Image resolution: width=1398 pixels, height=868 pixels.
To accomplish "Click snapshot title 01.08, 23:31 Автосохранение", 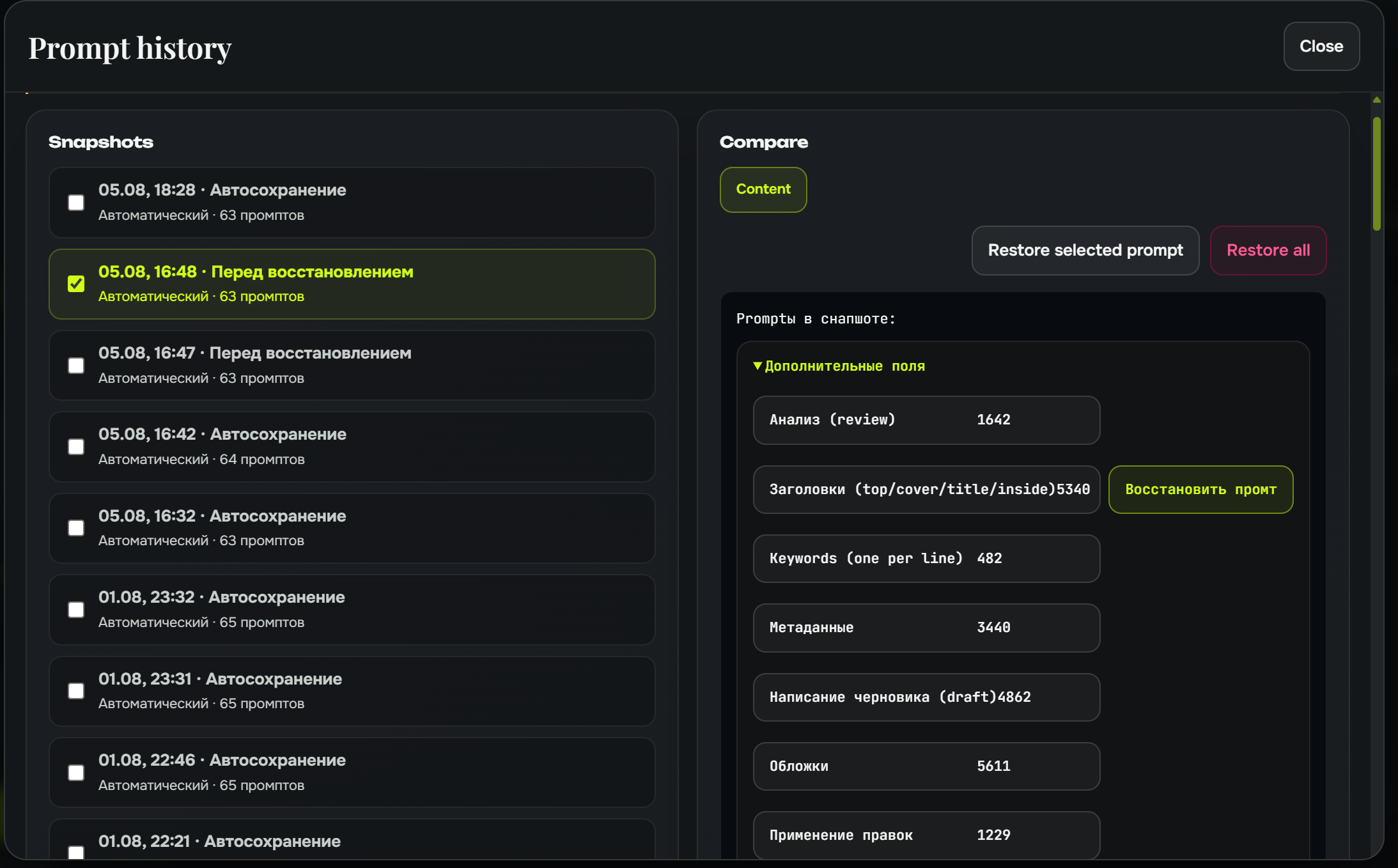I will (220, 679).
